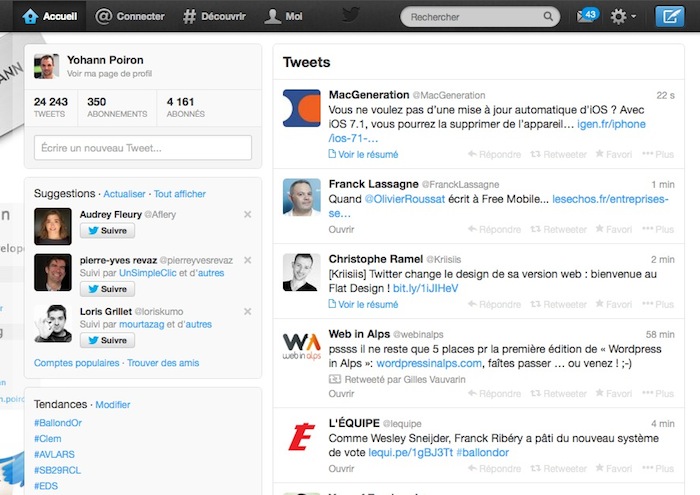Open the Moi profile tab
This screenshot has height=495, width=700.
coord(283,17)
